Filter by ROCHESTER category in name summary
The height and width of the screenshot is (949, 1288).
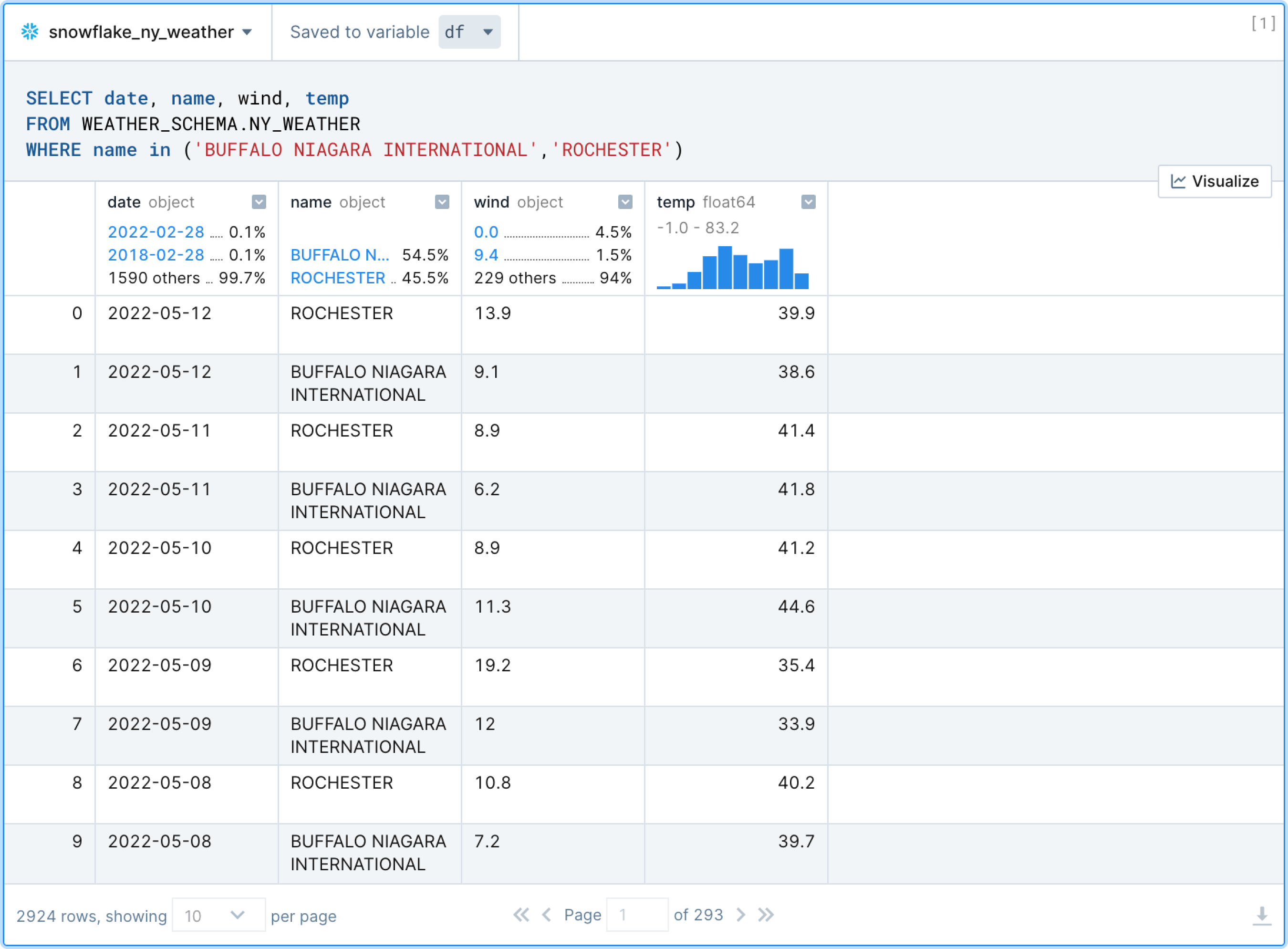(x=338, y=278)
